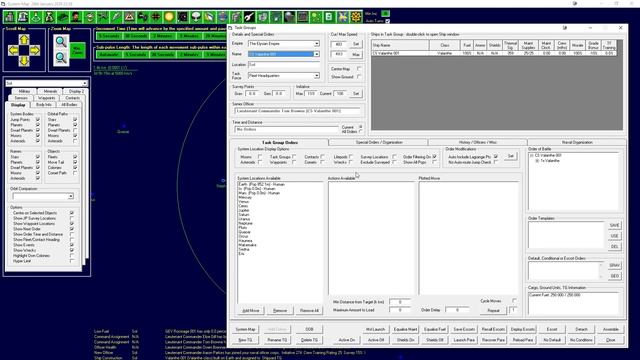Screen dimensions: 640x360
Task: Collapse CS Valanthe 001 in Order of Battle
Action: (532, 156)
